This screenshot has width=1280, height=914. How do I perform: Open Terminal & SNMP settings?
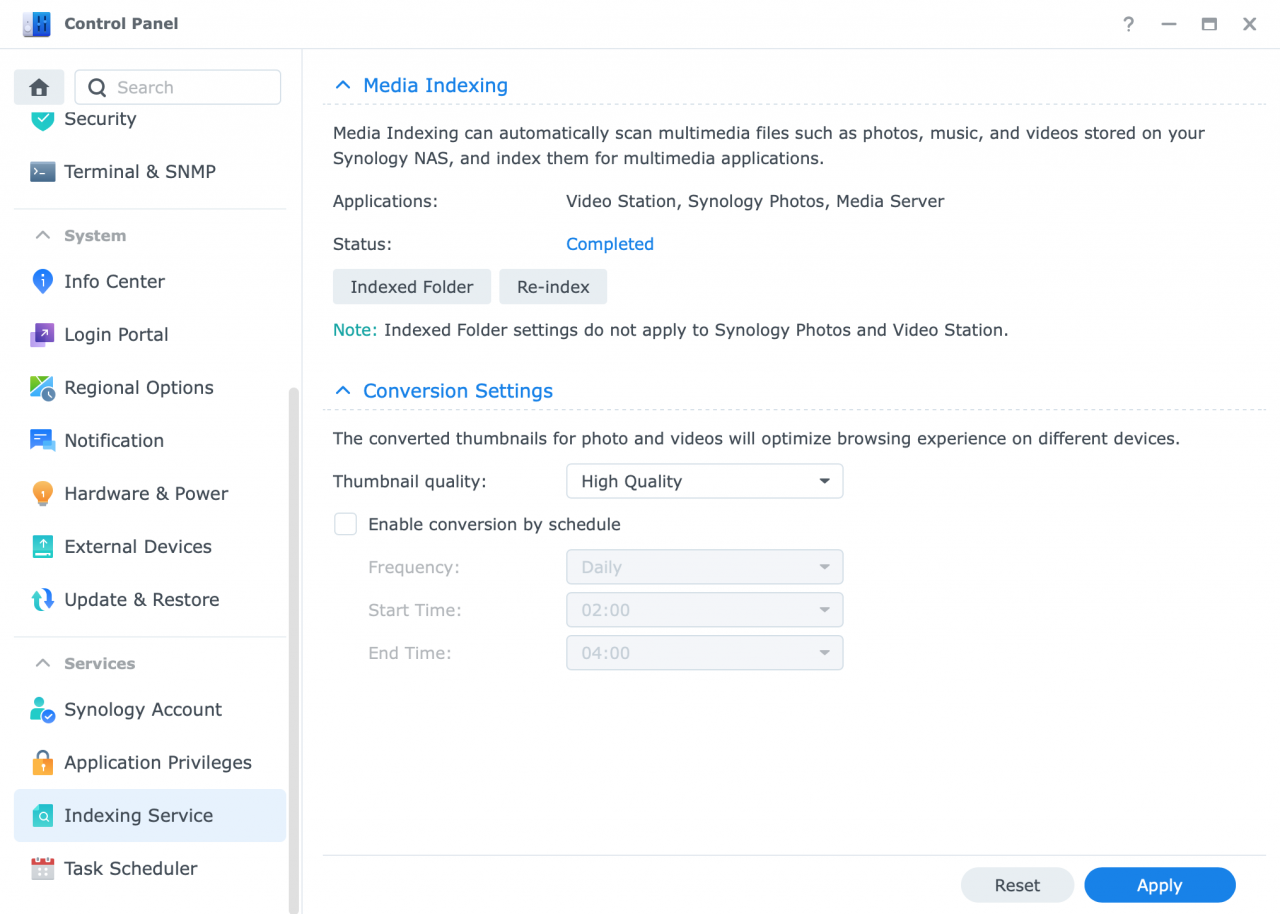tap(140, 171)
